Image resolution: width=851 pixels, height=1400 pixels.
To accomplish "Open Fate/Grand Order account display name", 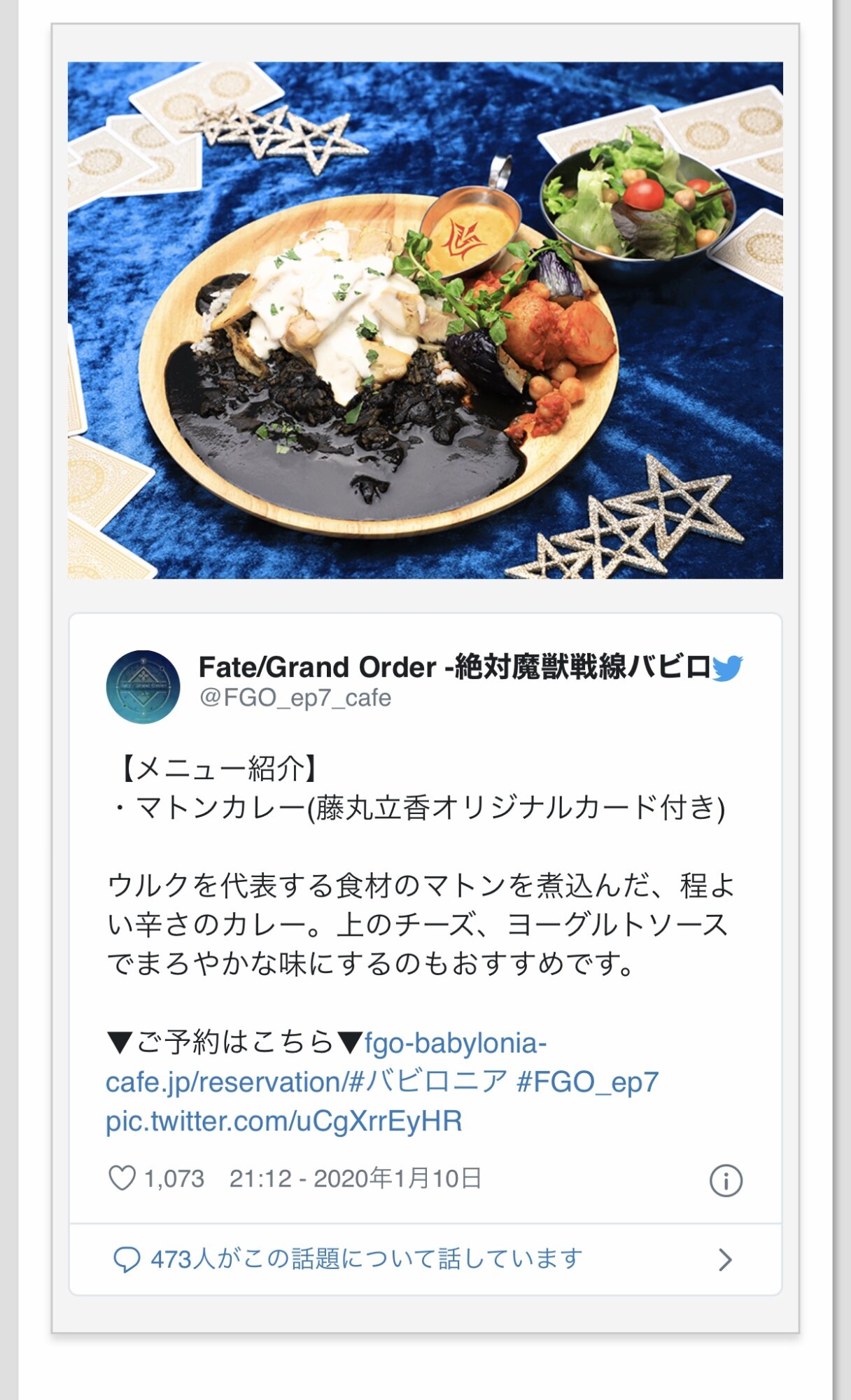I will click(455, 667).
